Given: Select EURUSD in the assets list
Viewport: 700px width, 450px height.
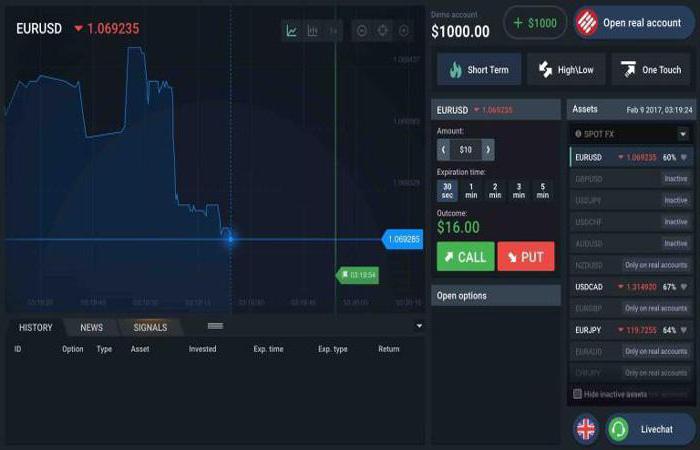Looking at the screenshot, I should click(631, 157).
